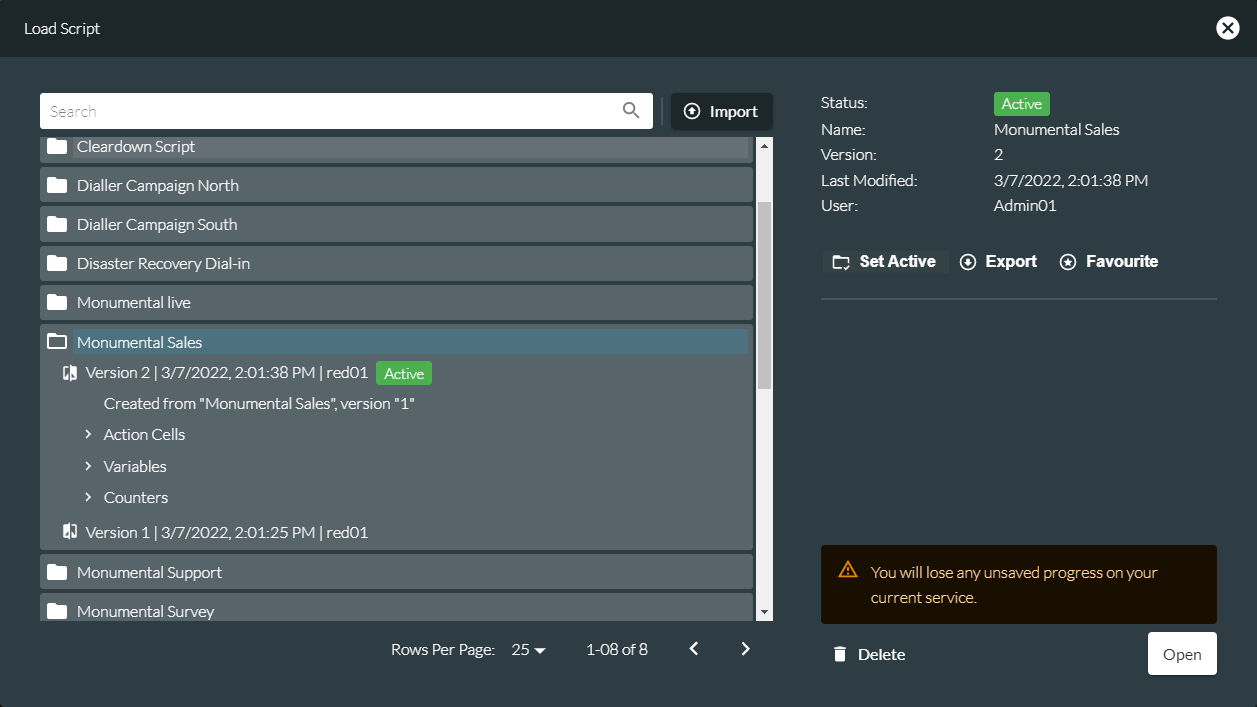Expand the Monumental live folder
This screenshot has height=707, width=1257.
click(396, 302)
